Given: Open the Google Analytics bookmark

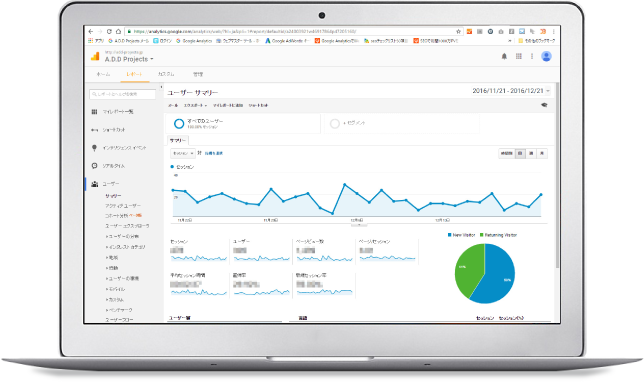Looking at the screenshot, I should (194, 41).
